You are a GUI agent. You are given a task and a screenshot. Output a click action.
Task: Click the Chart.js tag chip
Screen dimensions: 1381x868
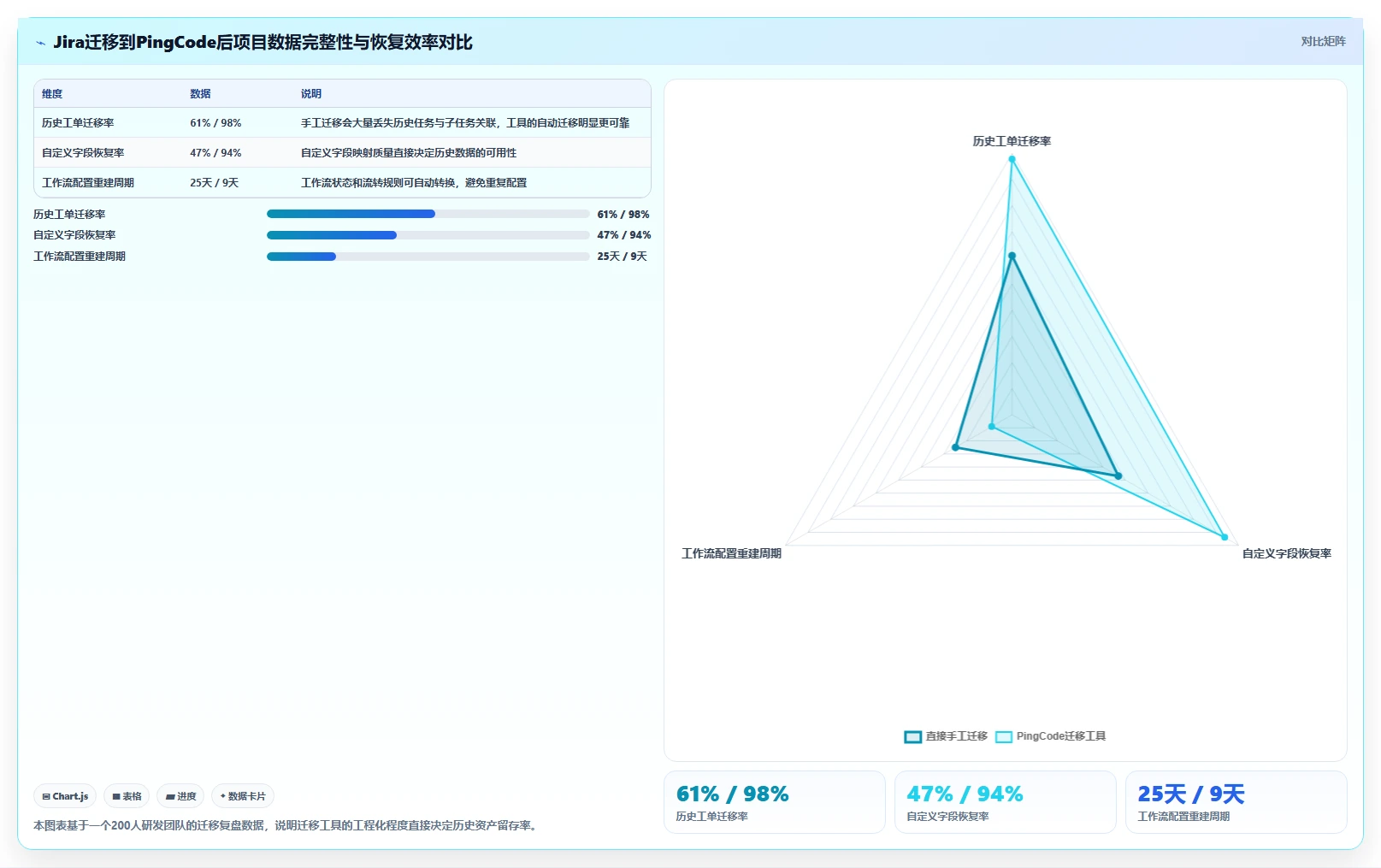pyautogui.click(x=65, y=796)
